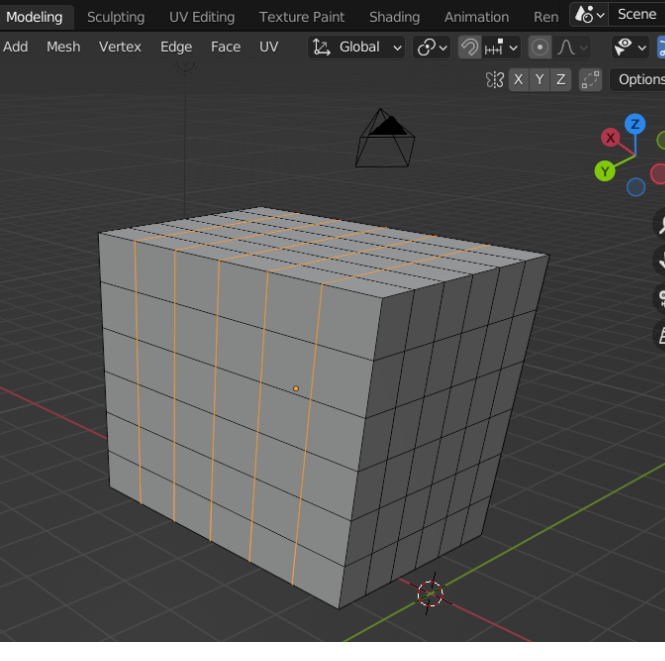Click the green Y axis on gizmo
665x661 pixels.
[x=605, y=171]
